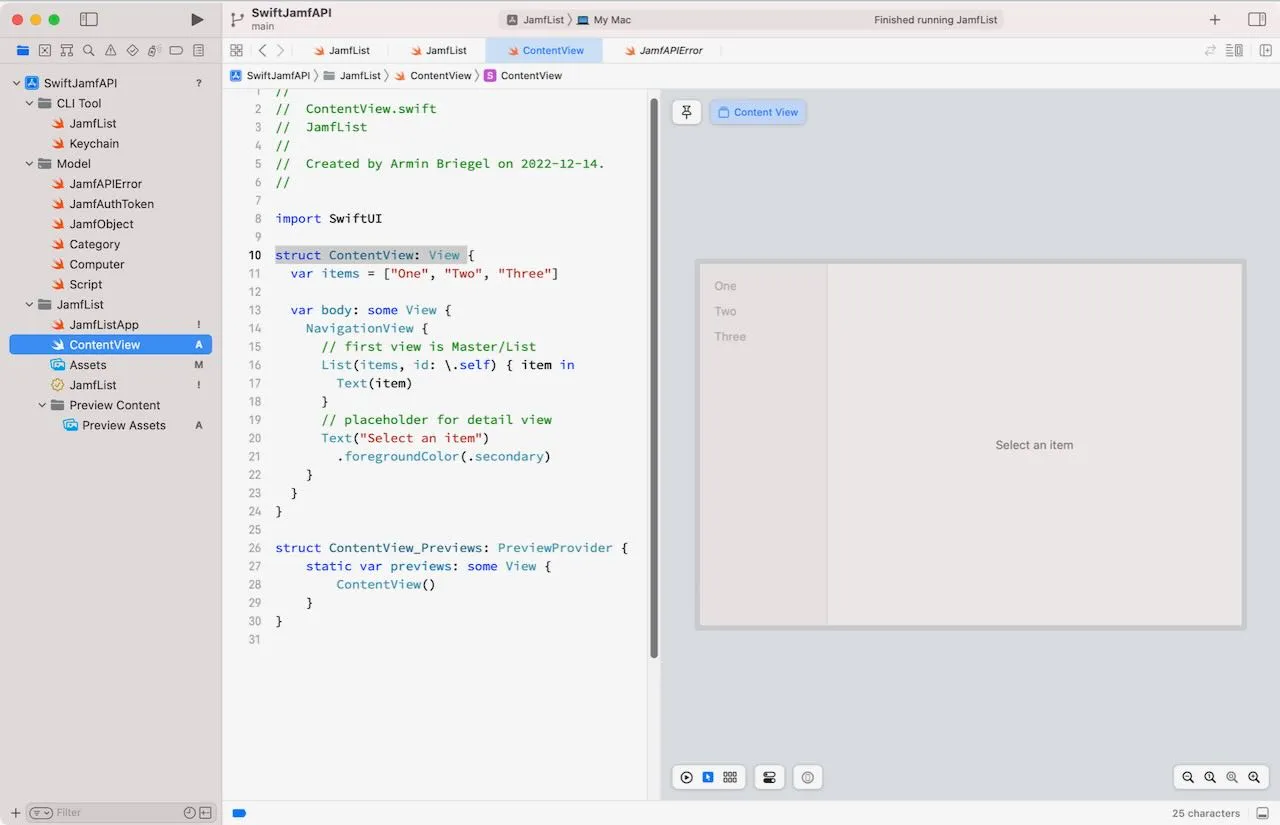Open the Test navigator

pos(131,50)
